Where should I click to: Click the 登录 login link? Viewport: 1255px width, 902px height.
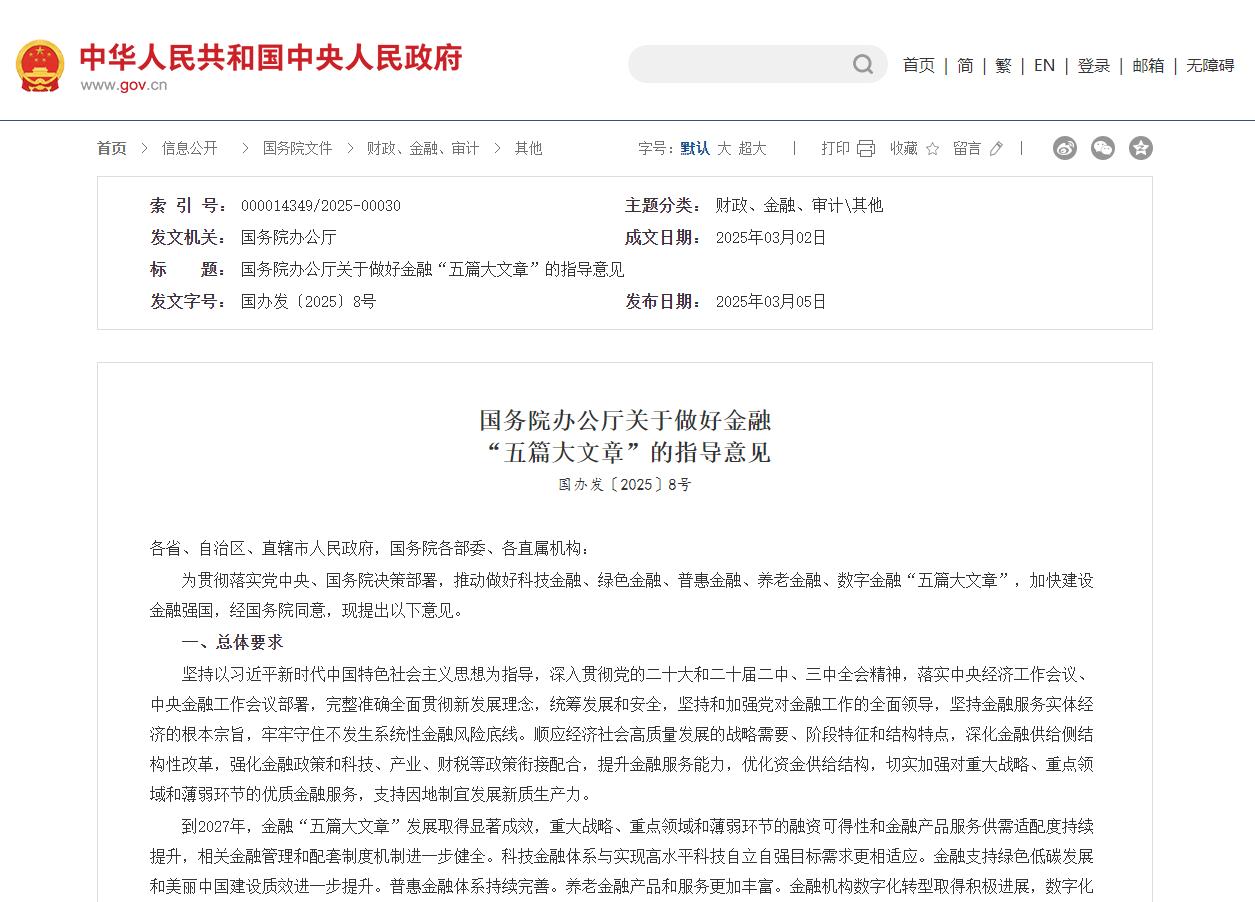(1093, 65)
